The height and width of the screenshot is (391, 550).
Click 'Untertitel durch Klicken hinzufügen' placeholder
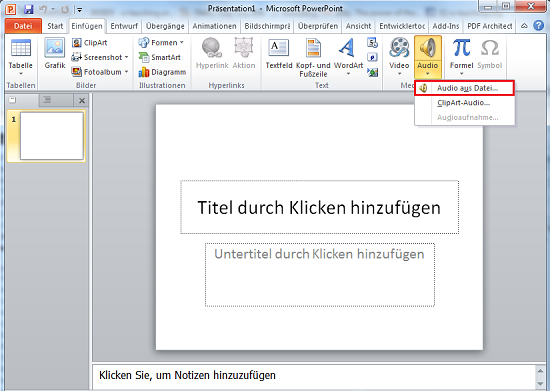tap(320, 275)
